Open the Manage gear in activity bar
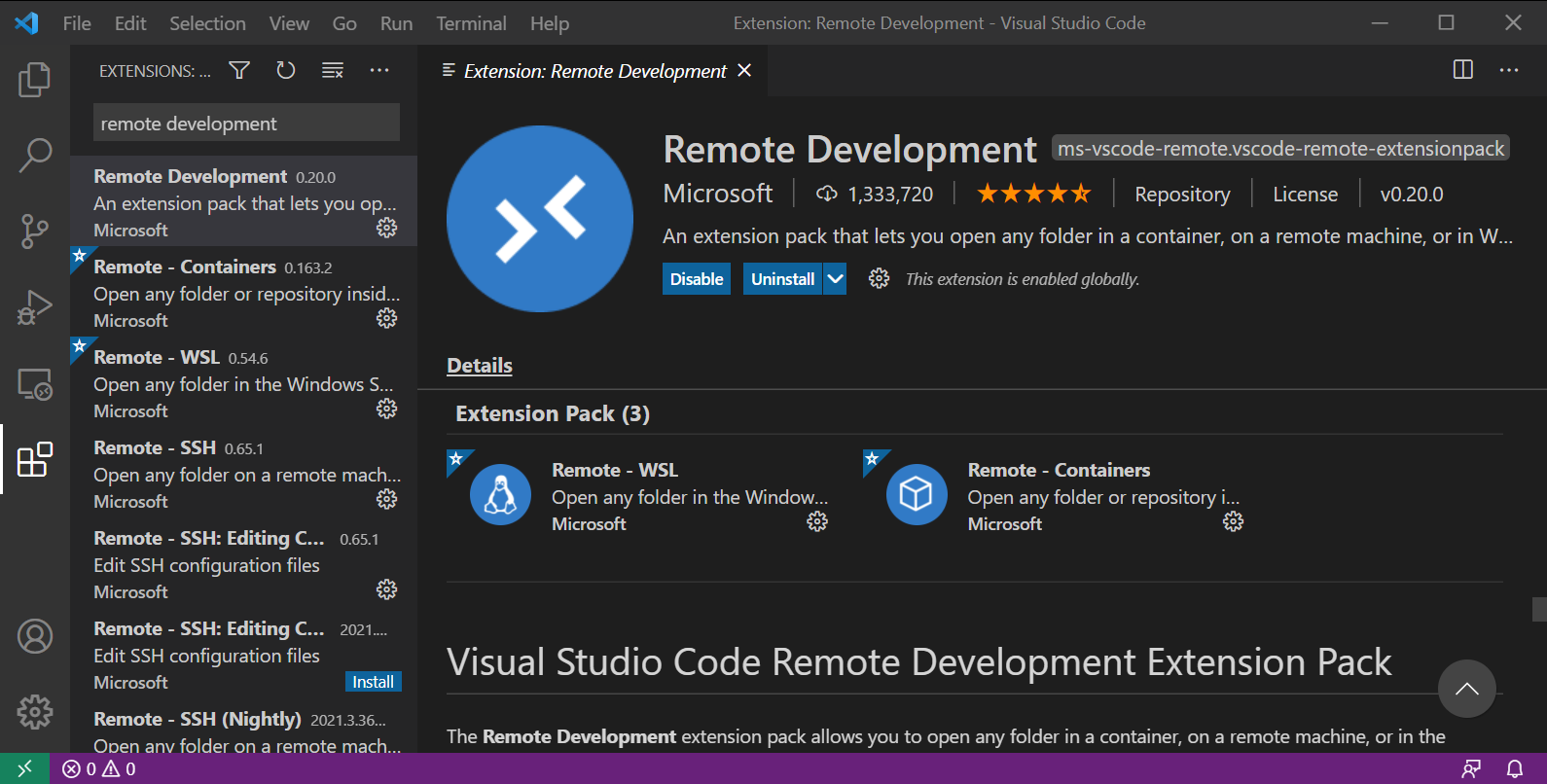1547x784 pixels. (35, 712)
